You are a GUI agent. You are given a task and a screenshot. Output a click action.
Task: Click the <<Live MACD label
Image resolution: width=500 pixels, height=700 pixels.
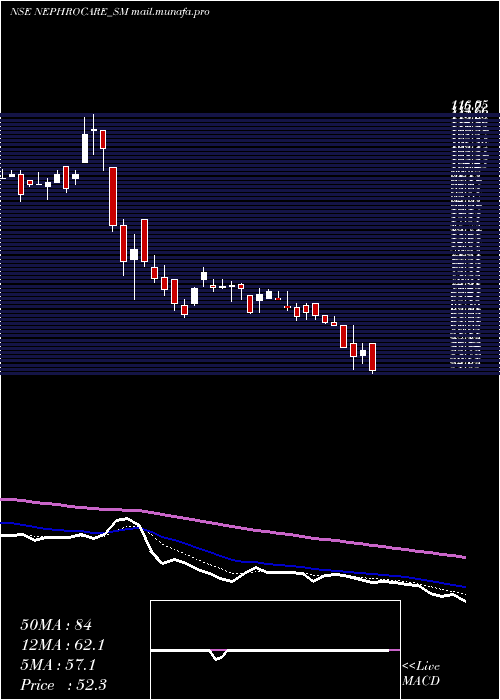[421, 673]
